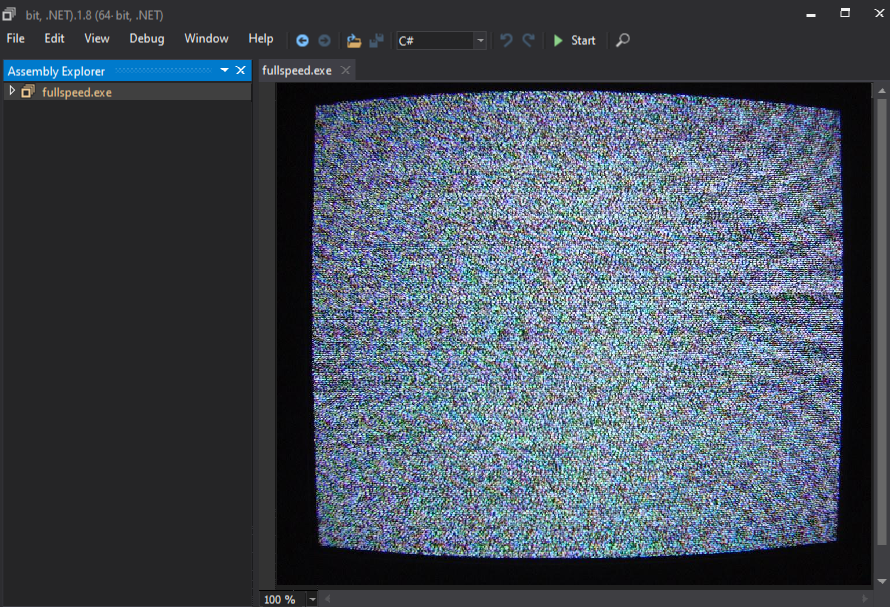Click the Save All icon
Image resolution: width=890 pixels, height=607 pixels.
click(376, 40)
